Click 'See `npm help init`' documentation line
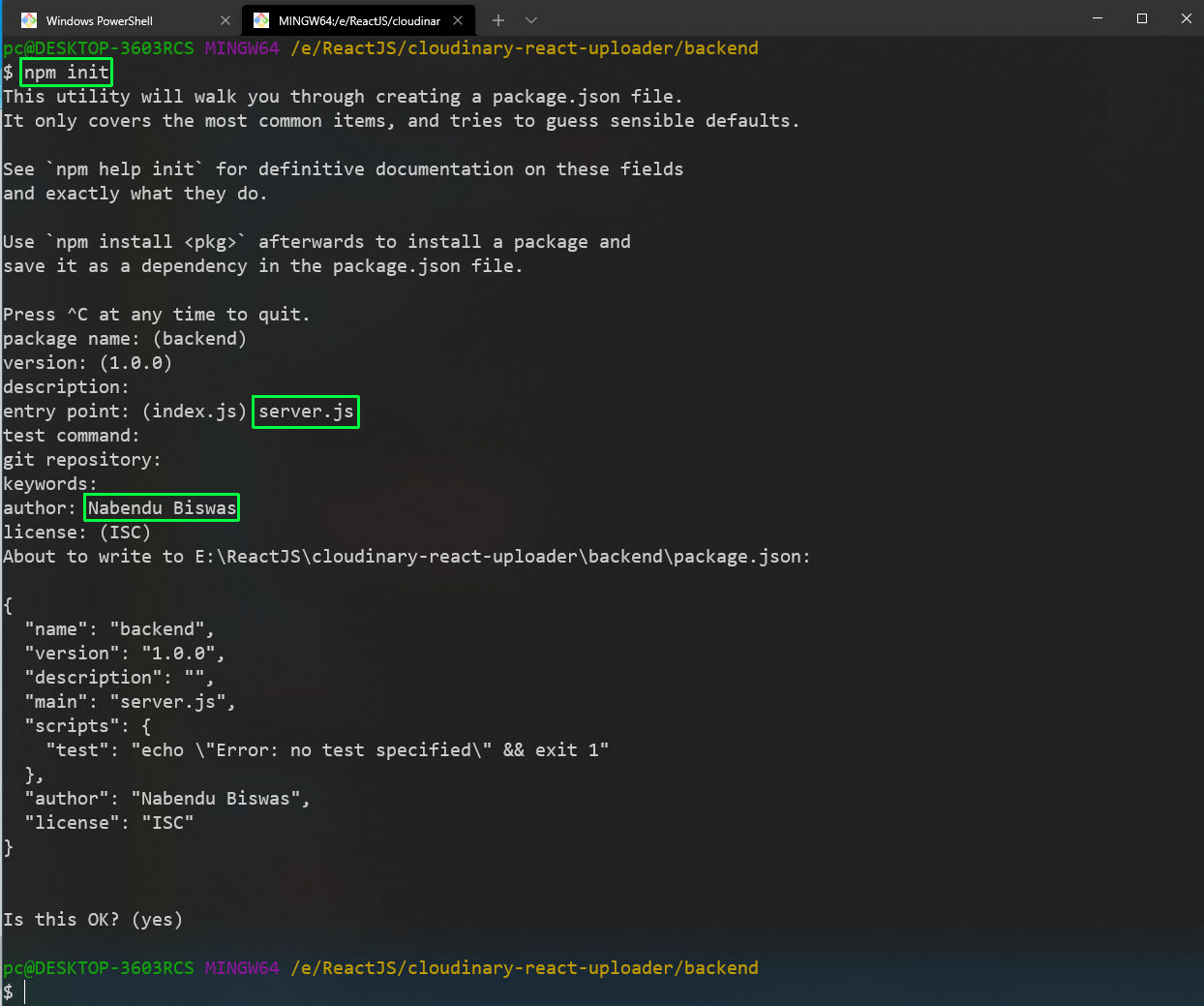The width and height of the screenshot is (1204, 1006). 344,169
